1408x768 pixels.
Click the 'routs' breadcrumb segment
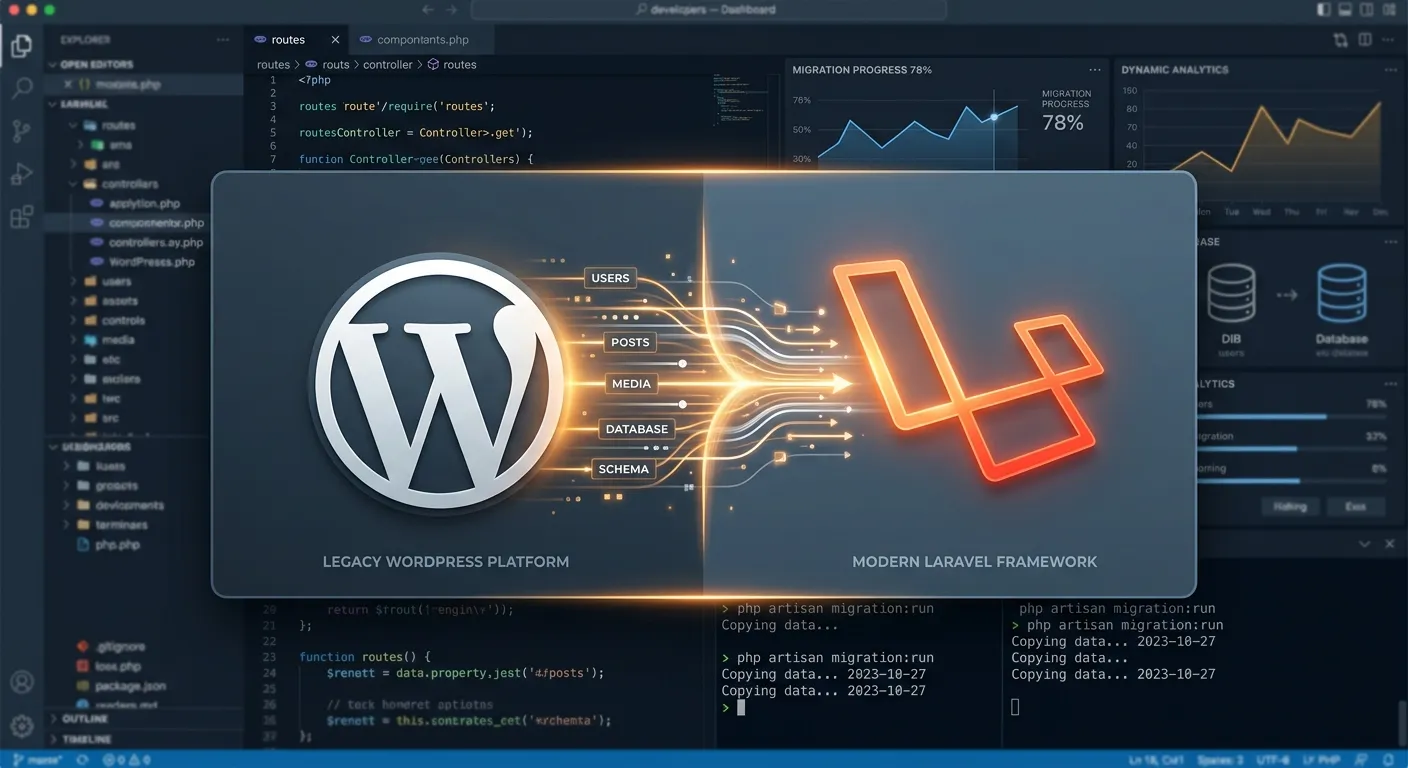coord(336,64)
